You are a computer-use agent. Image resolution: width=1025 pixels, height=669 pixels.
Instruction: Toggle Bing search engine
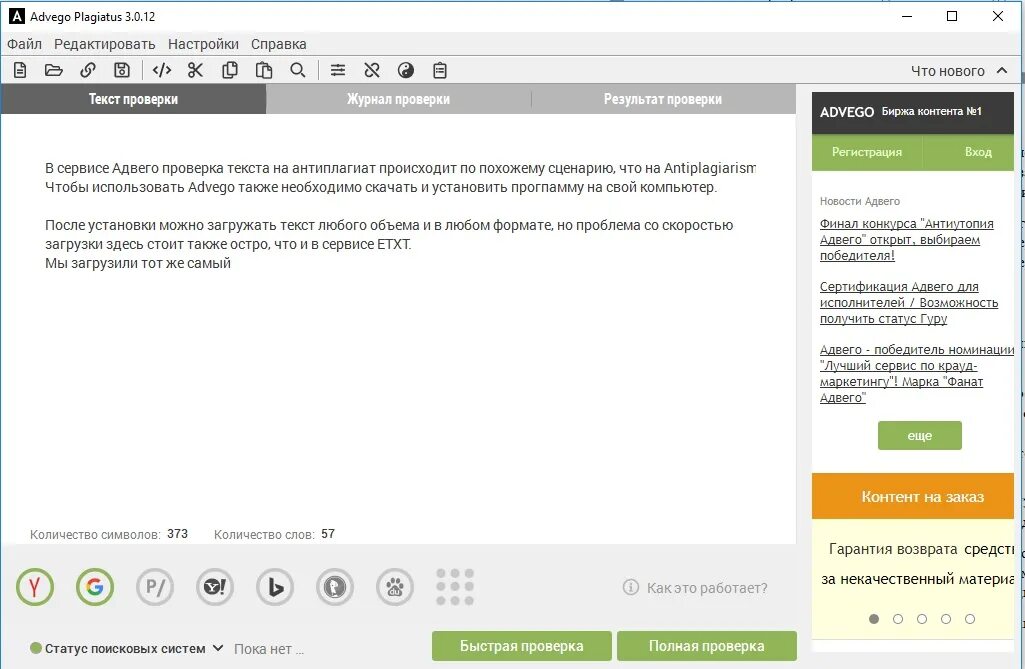tap(275, 587)
